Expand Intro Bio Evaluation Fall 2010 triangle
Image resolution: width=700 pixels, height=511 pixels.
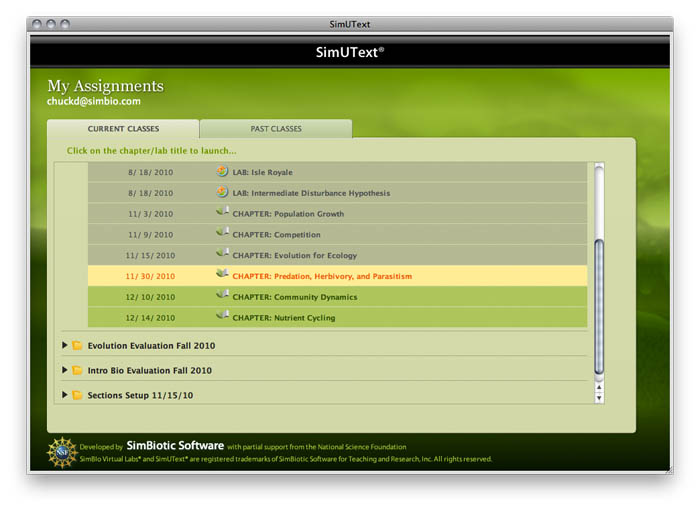(66, 370)
